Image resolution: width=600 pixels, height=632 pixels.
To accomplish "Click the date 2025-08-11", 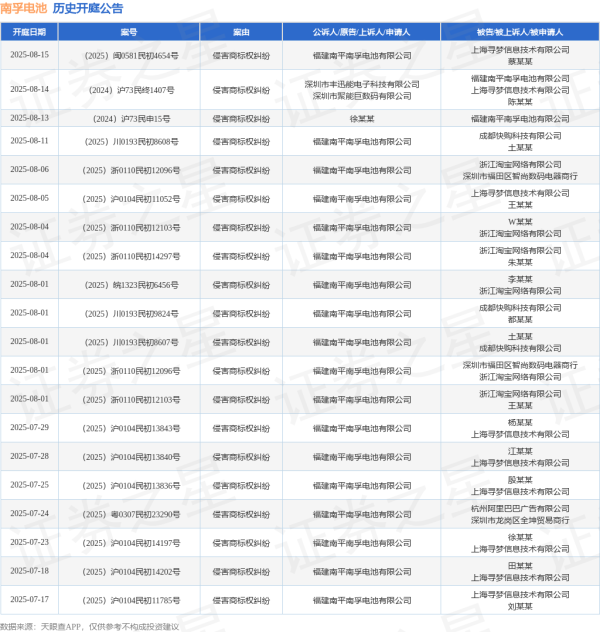I will [x=29, y=141].
